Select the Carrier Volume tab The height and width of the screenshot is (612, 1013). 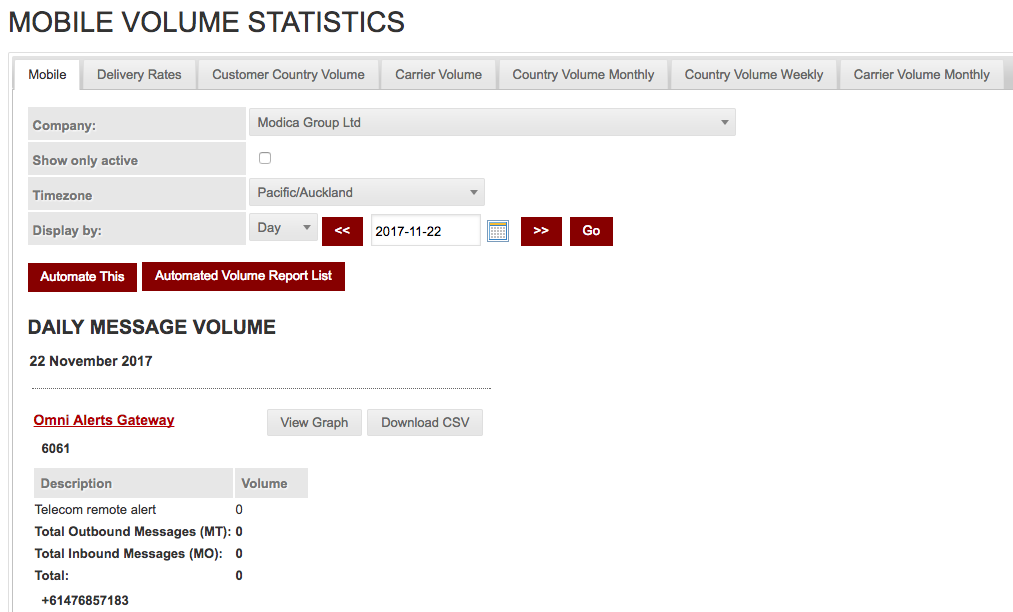pos(438,75)
